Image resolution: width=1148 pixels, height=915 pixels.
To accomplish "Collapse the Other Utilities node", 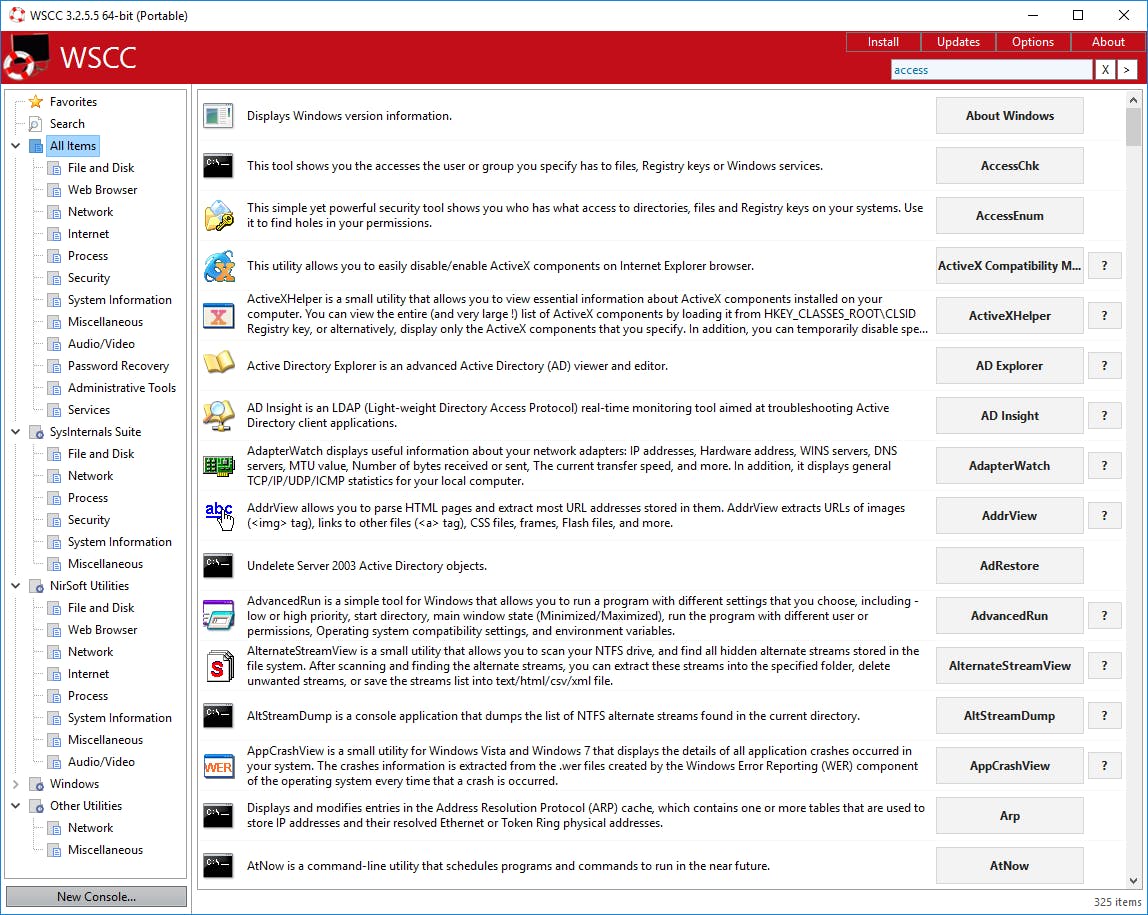I will 15,806.
